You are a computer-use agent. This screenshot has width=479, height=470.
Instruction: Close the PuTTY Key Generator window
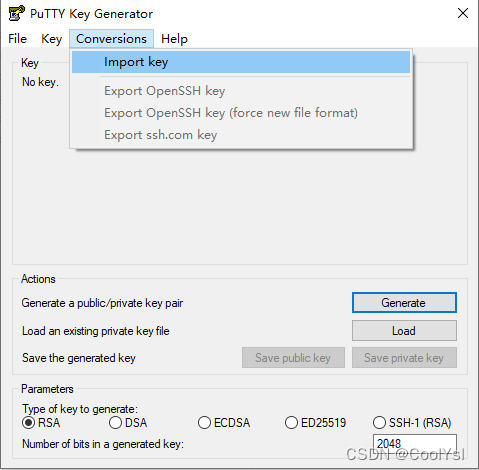click(463, 13)
